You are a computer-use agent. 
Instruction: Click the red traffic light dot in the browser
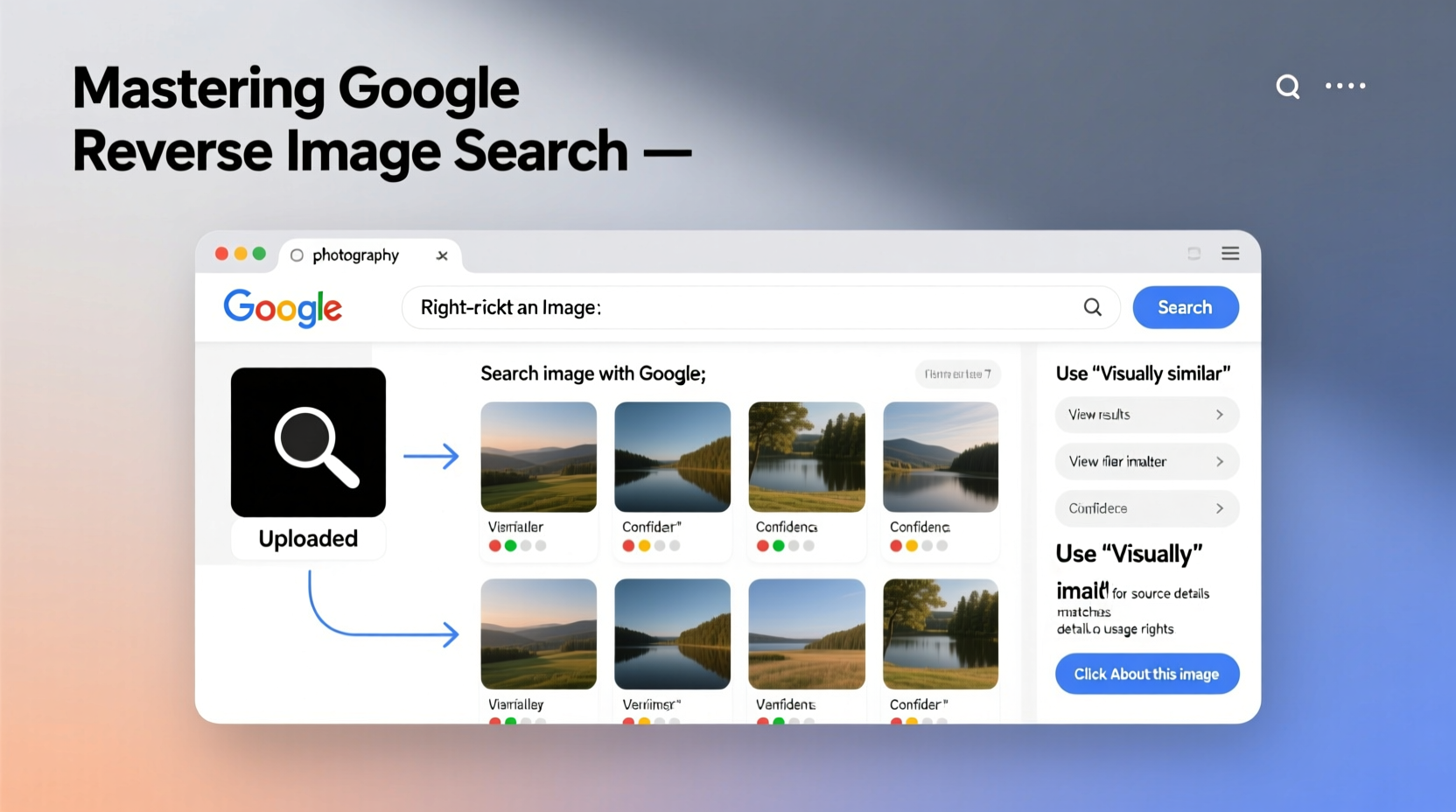(x=220, y=253)
